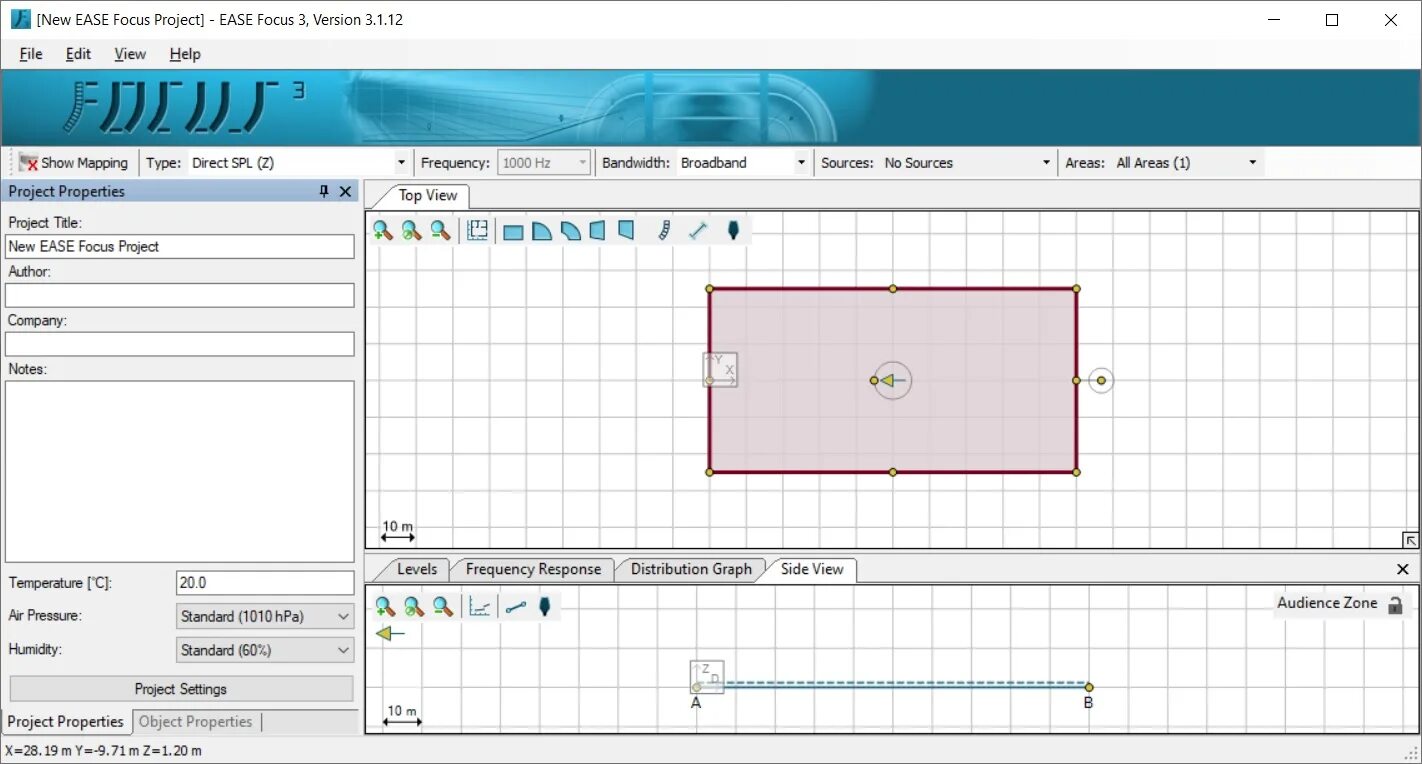The image size is (1422, 764).
Task: Click the coordinates readout in the status bar
Action: [x=104, y=751]
